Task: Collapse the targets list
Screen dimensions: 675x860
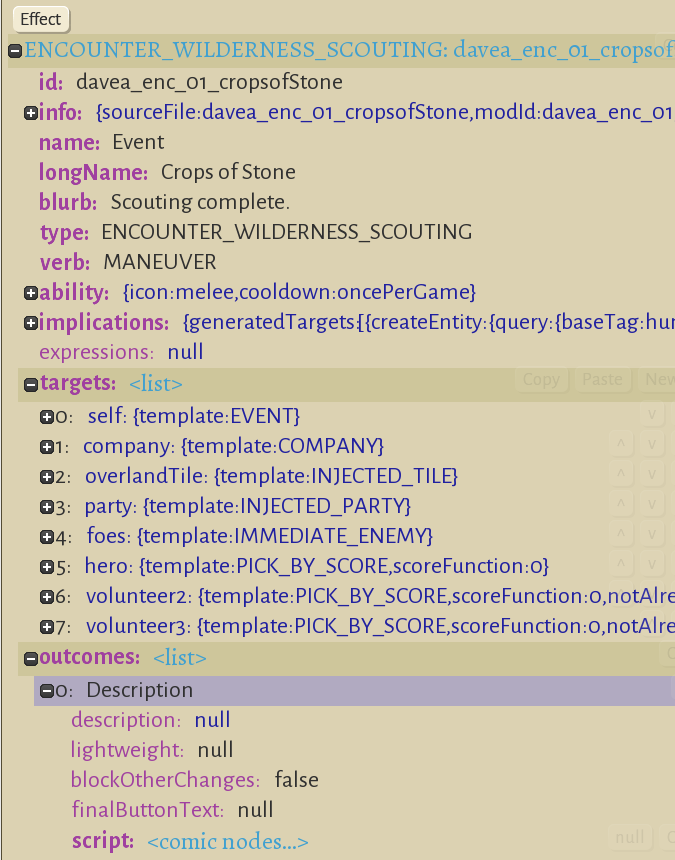Action: pos(30,383)
